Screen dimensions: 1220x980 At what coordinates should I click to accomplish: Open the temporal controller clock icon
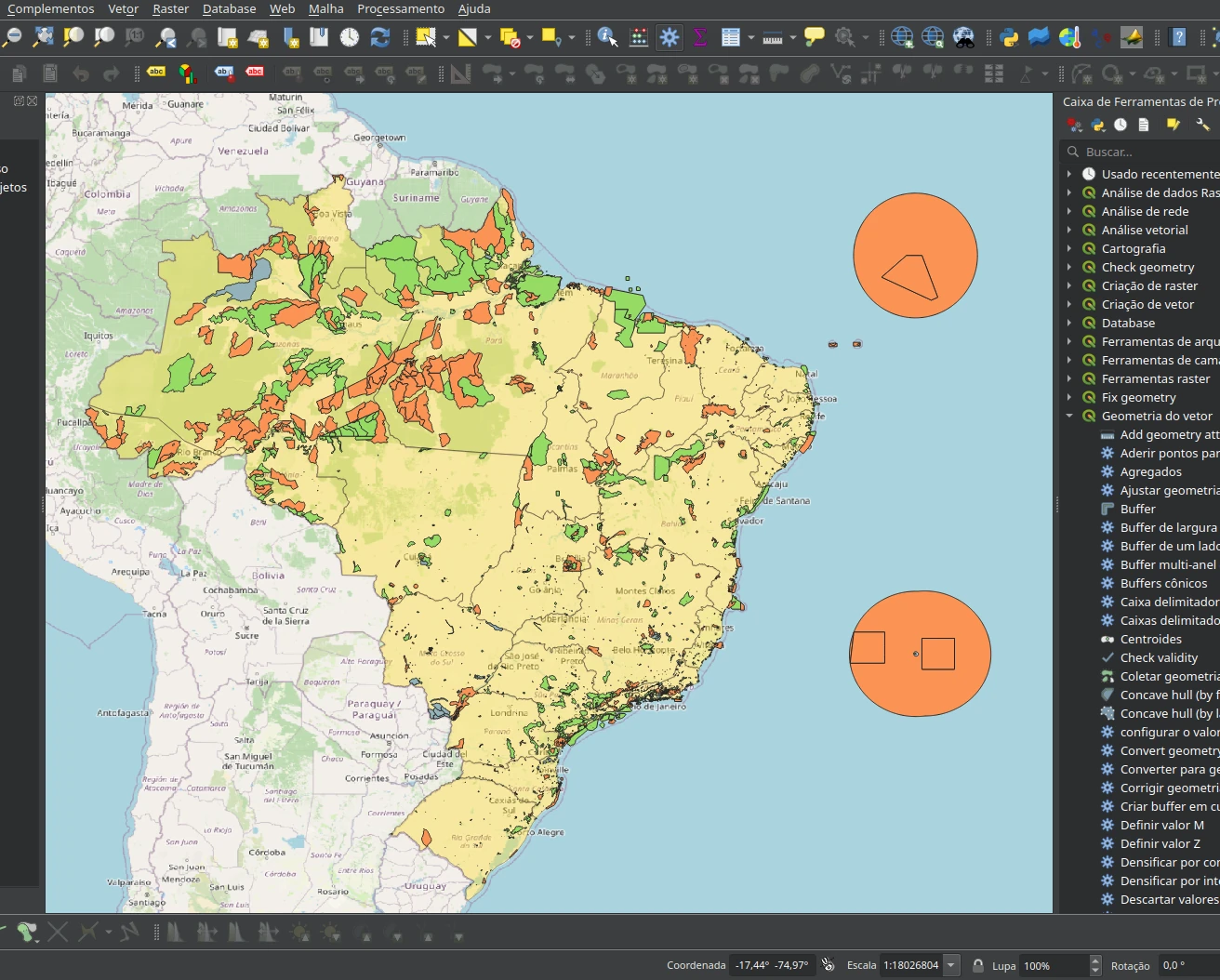[x=349, y=37]
